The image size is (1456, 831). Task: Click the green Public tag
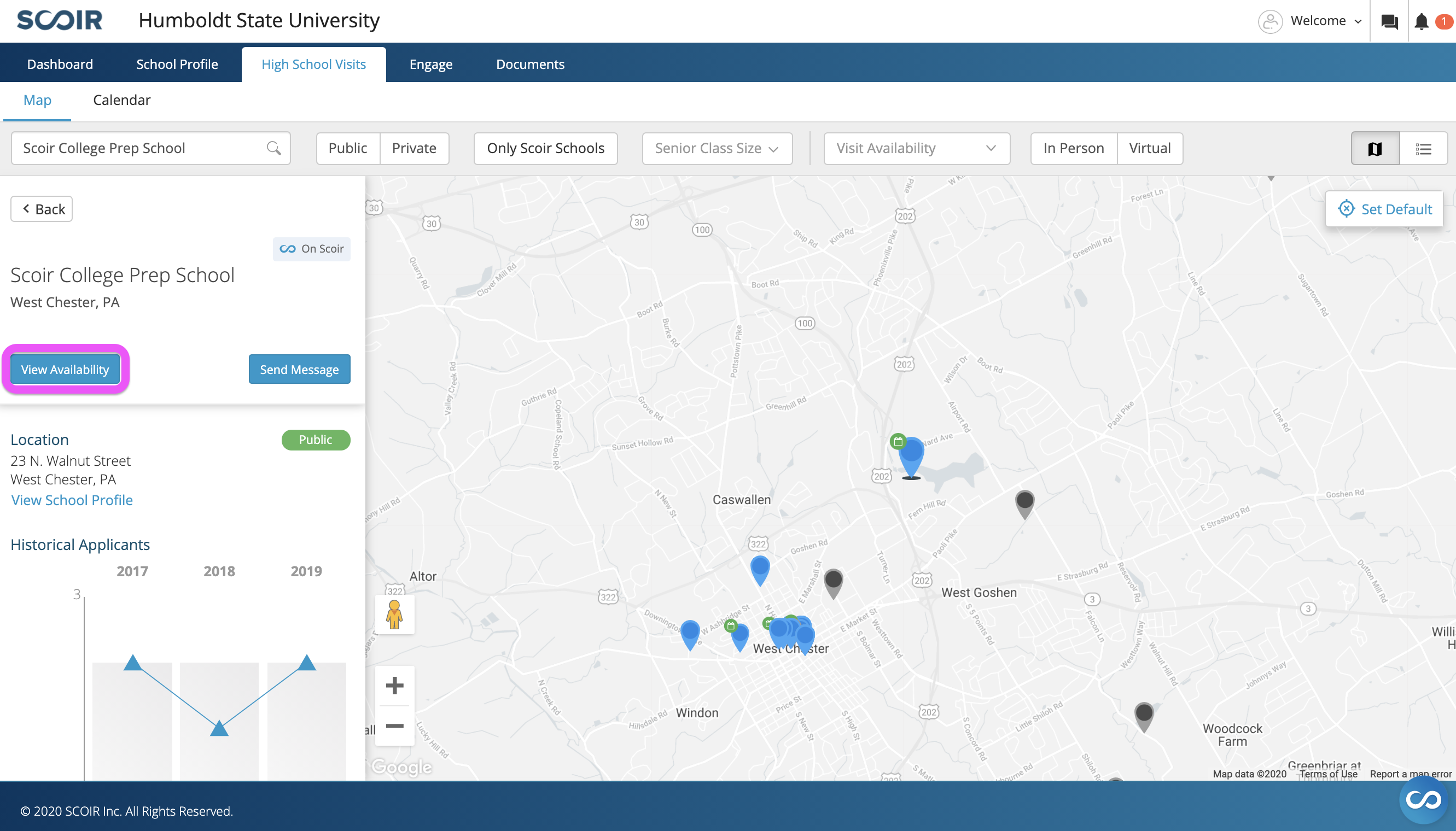click(x=316, y=440)
